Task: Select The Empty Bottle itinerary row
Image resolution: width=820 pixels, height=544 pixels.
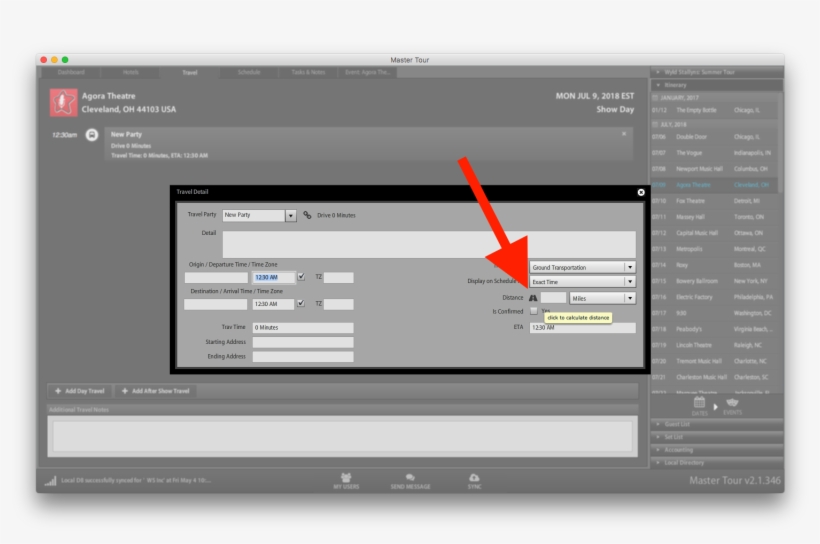Action: tap(714, 110)
